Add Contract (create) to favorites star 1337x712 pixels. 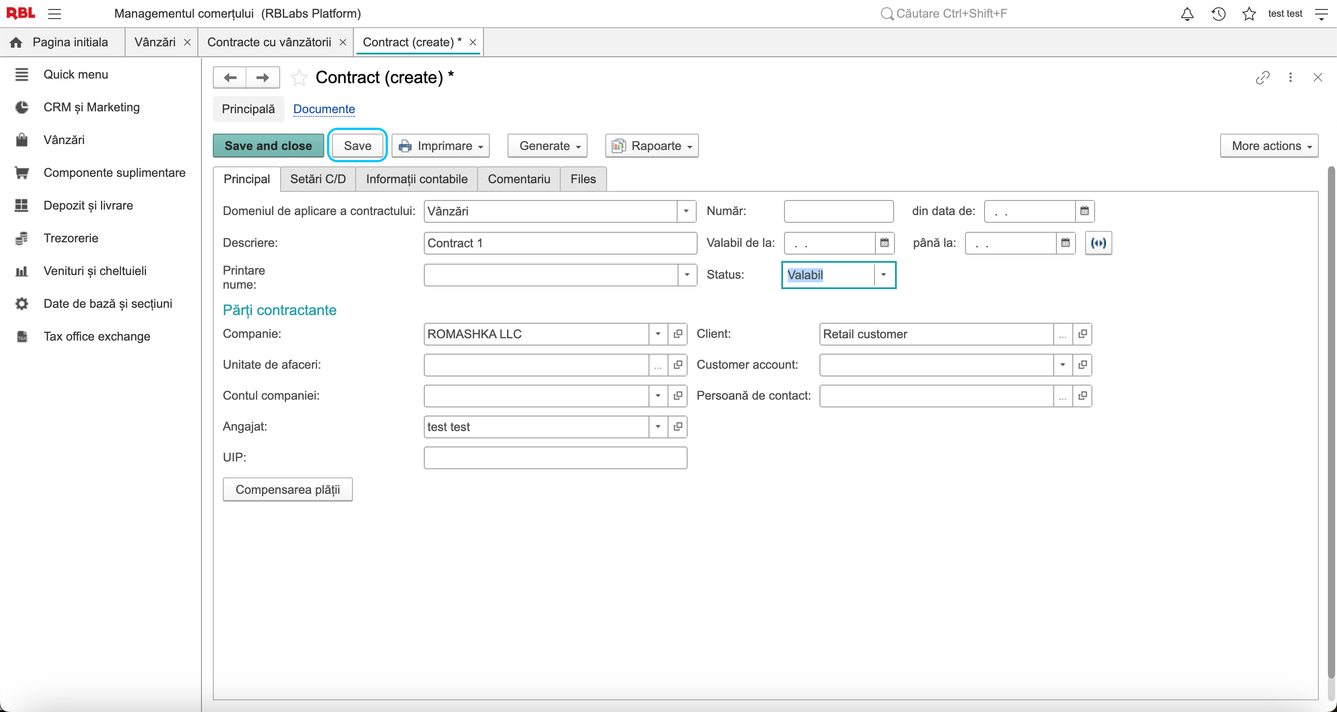tap(299, 78)
